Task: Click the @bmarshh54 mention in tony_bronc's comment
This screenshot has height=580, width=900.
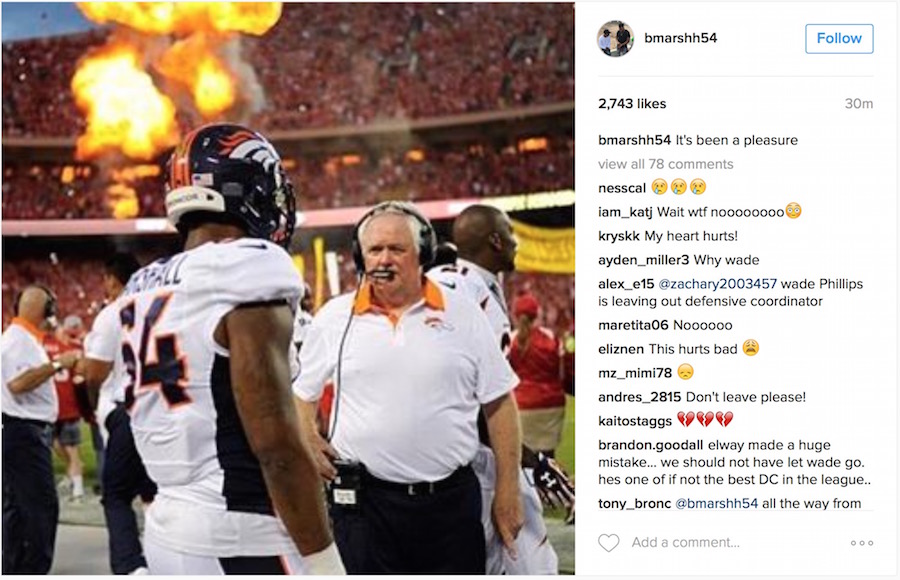Action: 717,504
